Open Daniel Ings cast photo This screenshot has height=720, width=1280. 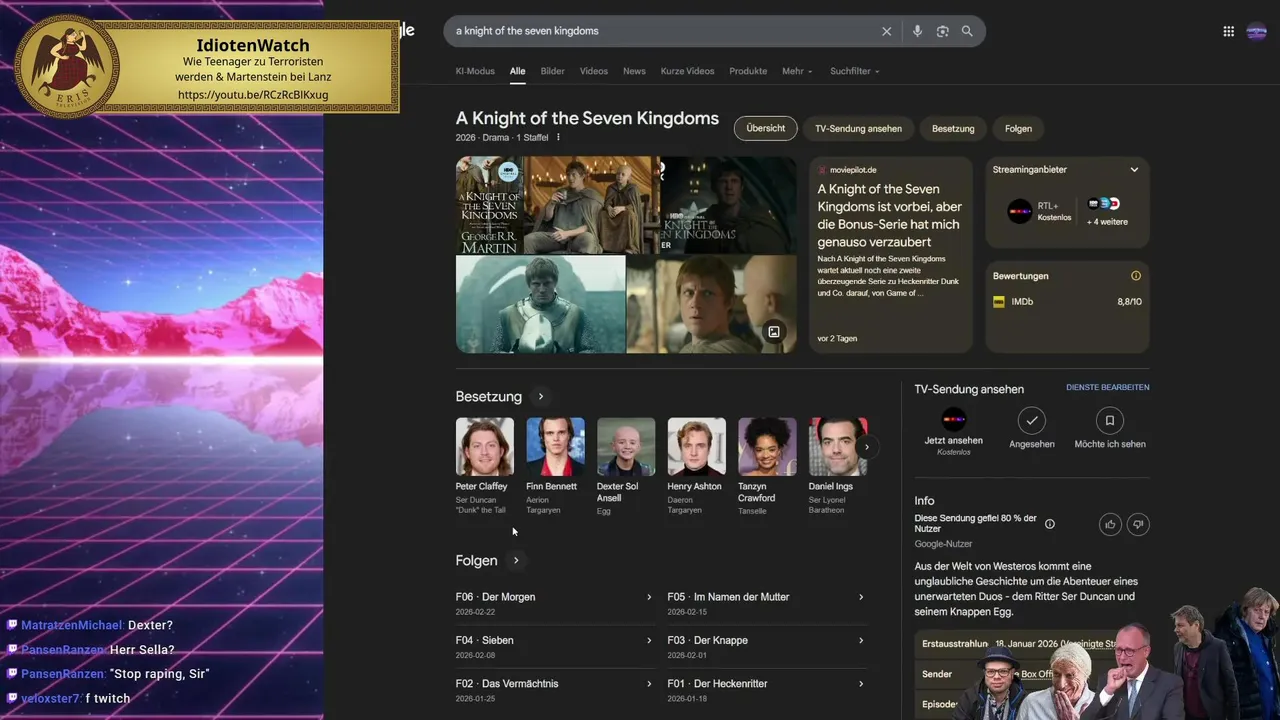pos(838,447)
